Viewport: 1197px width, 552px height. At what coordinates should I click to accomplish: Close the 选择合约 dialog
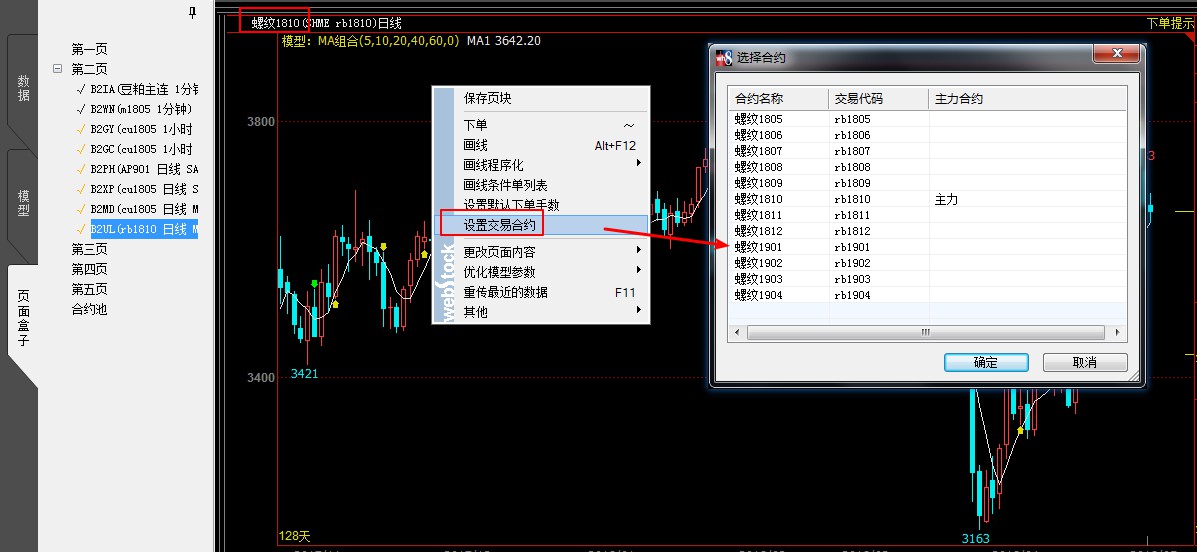pyautogui.click(x=1116, y=53)
